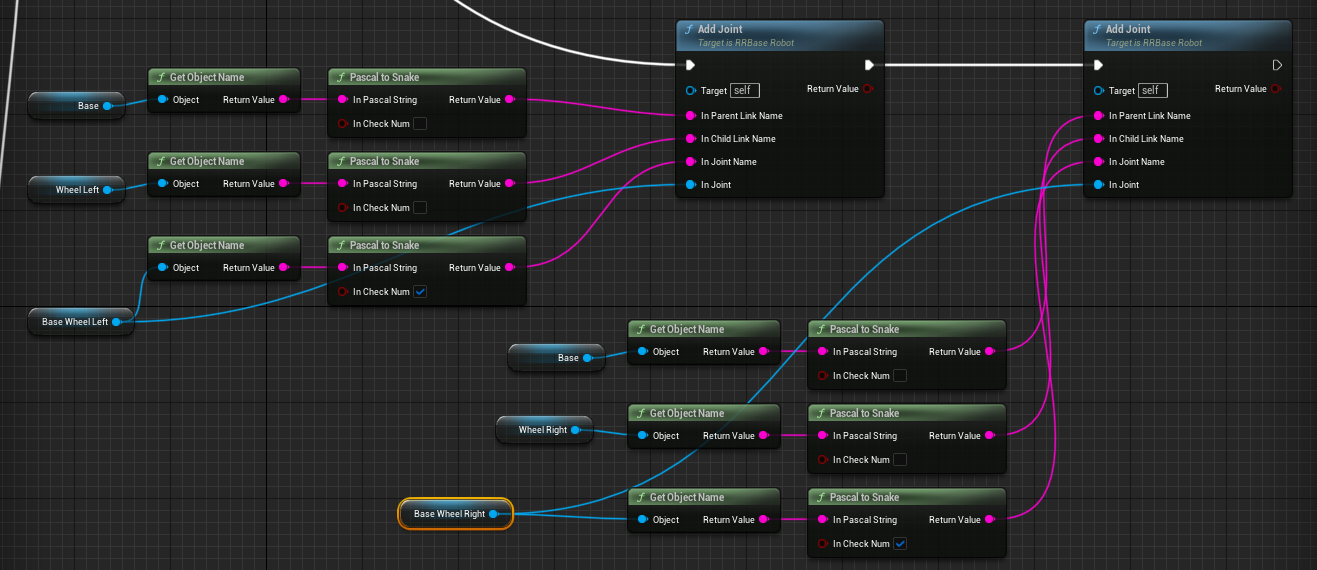Click Return Value pin on Wheel Right's Get Object Name
Screen dimensions: 1317x570
[x=764, y=436]
